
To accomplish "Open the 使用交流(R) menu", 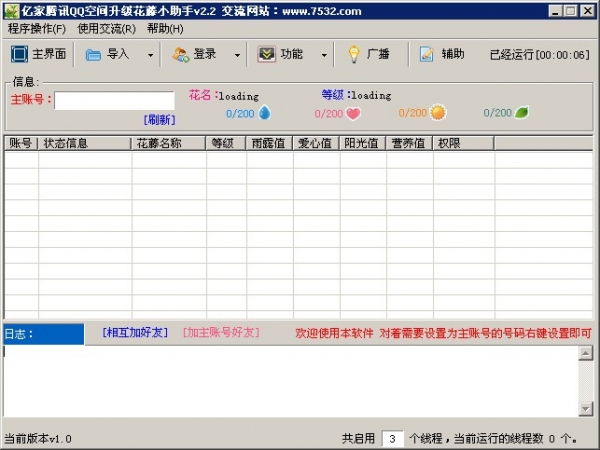I will (106, 29).
